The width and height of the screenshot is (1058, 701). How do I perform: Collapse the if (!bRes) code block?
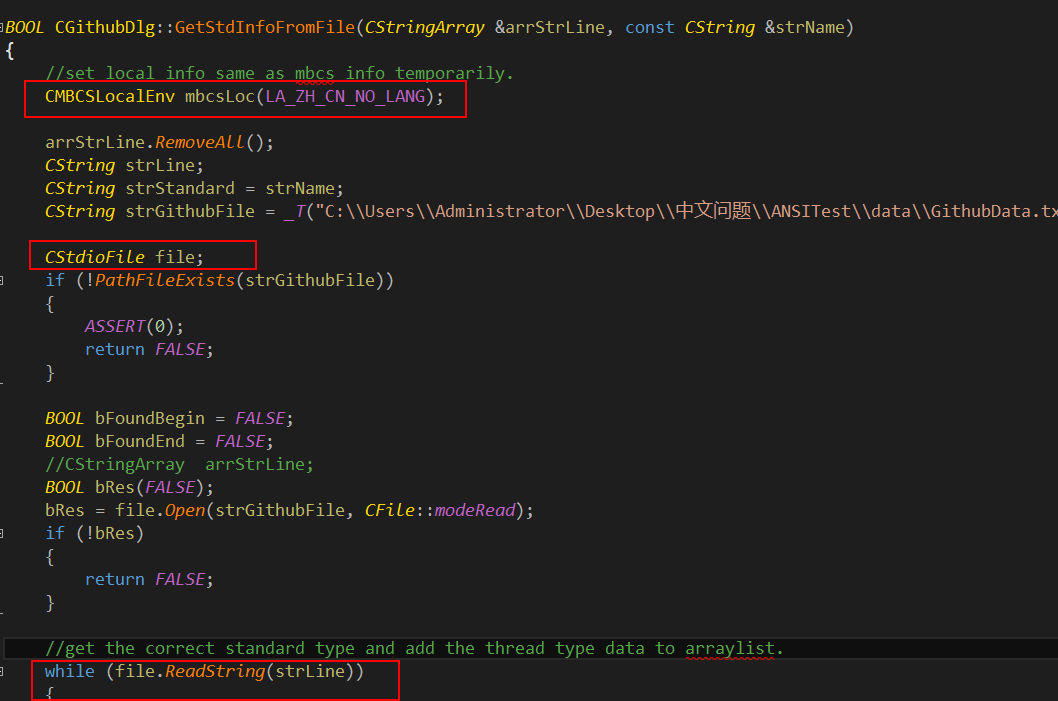tap(3, 534)
